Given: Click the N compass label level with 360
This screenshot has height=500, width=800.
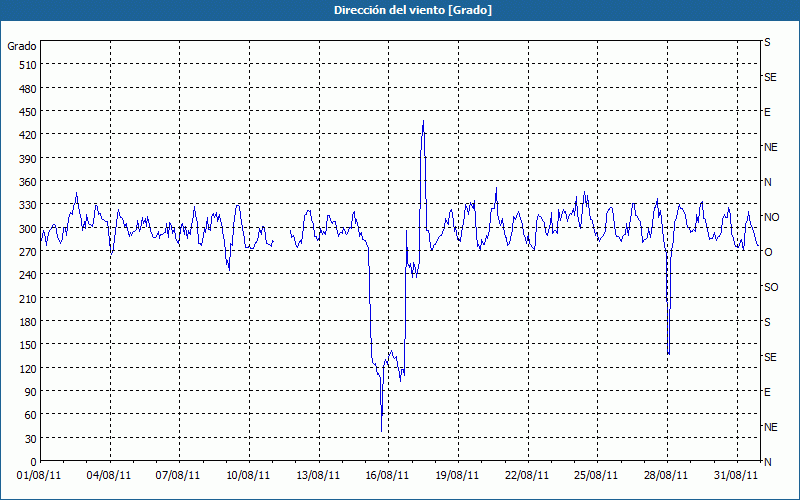Looking at the screenshot, I should 768,182.
